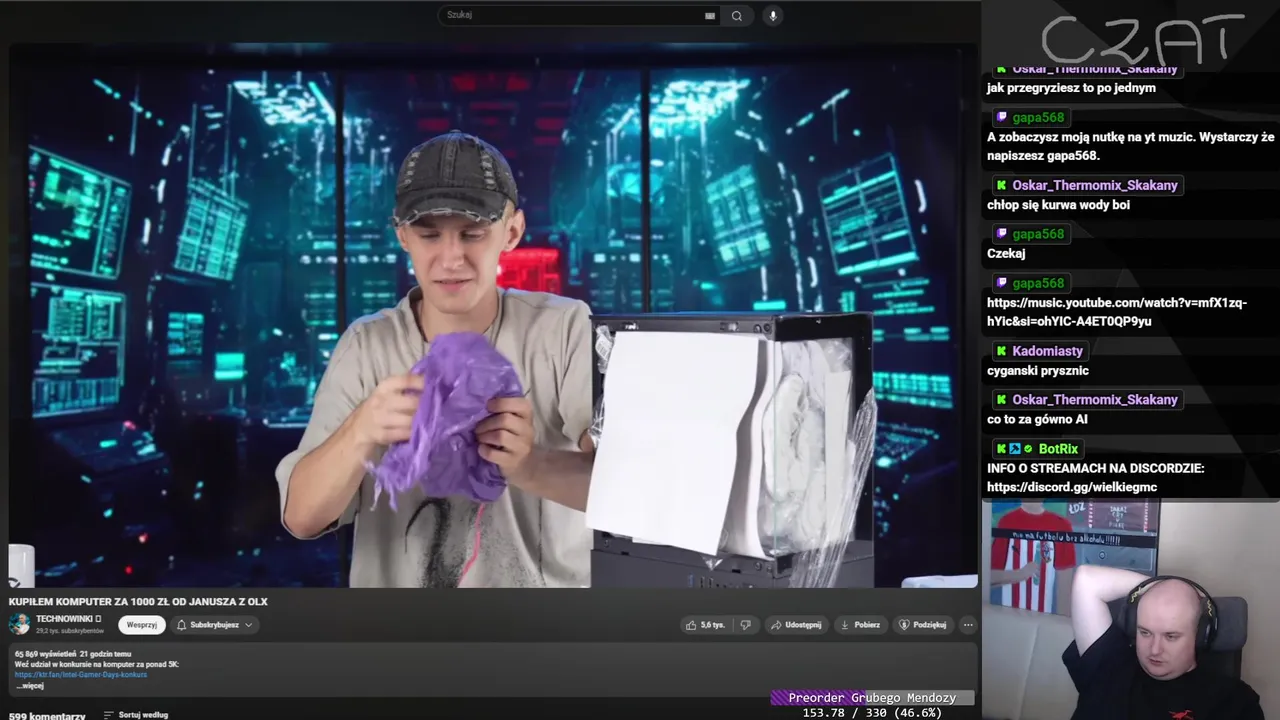Like the video with thumbs-up 5,6 tys.
The image size is (1280, 720).
[x=705, y=625]
